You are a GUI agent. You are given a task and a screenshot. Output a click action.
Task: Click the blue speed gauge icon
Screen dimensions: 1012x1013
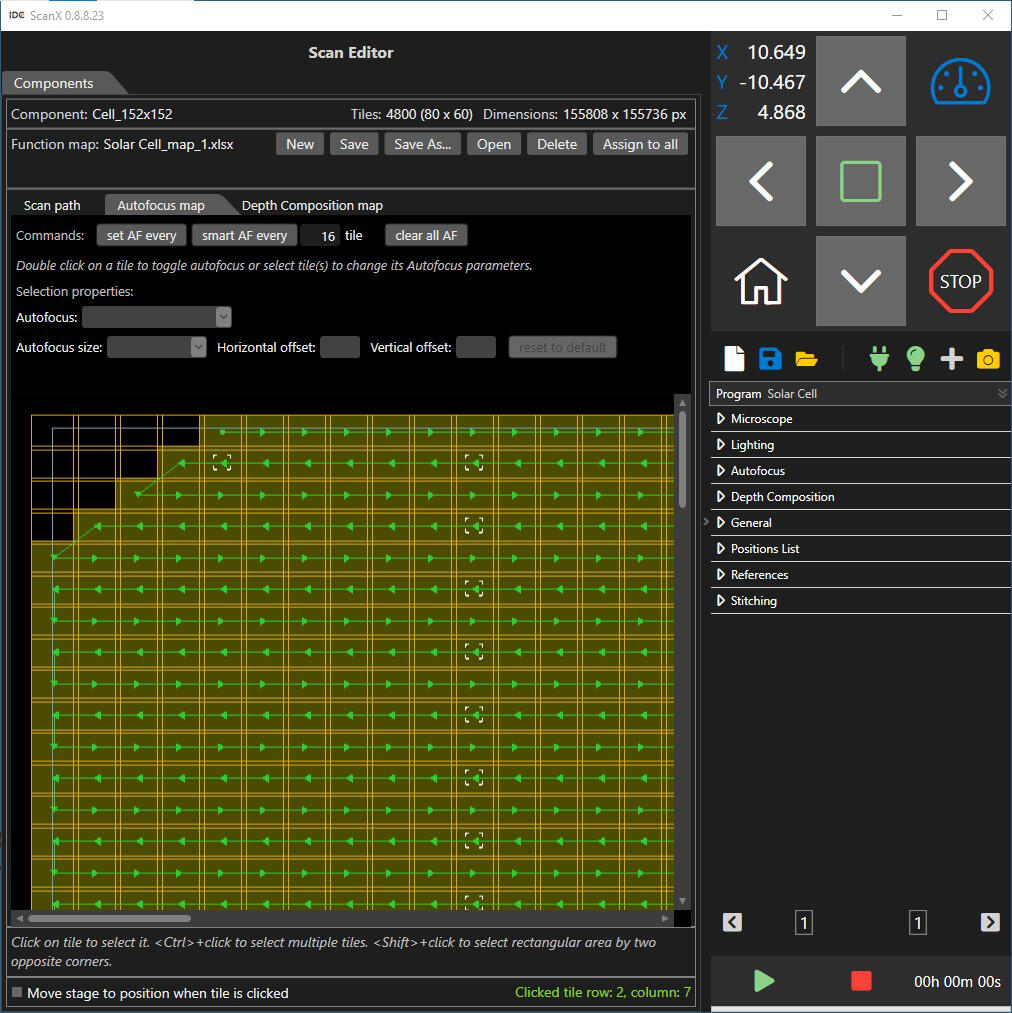coord(960,81)
